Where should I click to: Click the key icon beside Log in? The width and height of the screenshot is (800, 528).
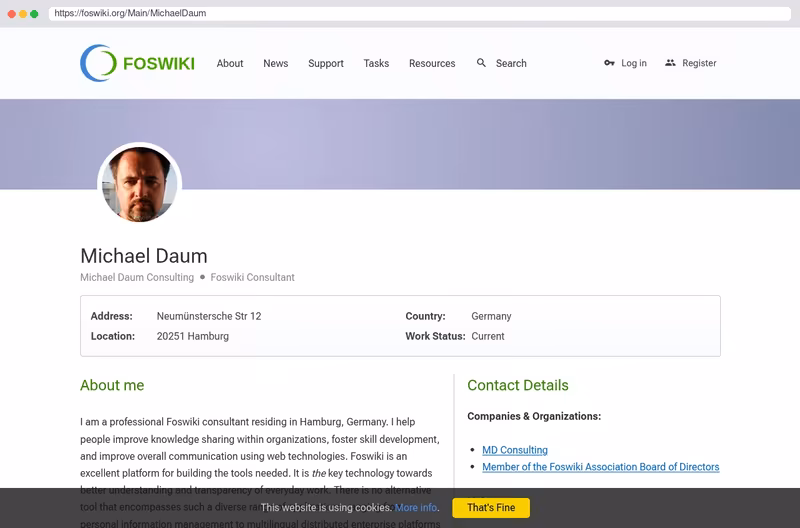tap(609, 63)
